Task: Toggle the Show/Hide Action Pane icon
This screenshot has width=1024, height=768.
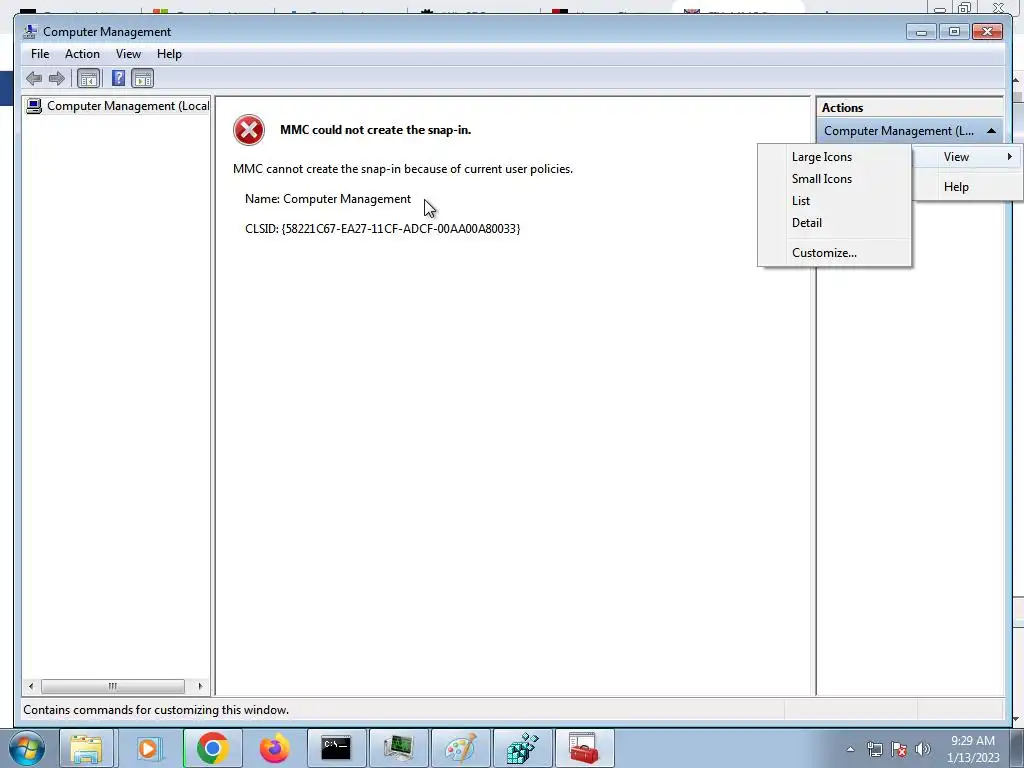Action: [x=142, y=79]
